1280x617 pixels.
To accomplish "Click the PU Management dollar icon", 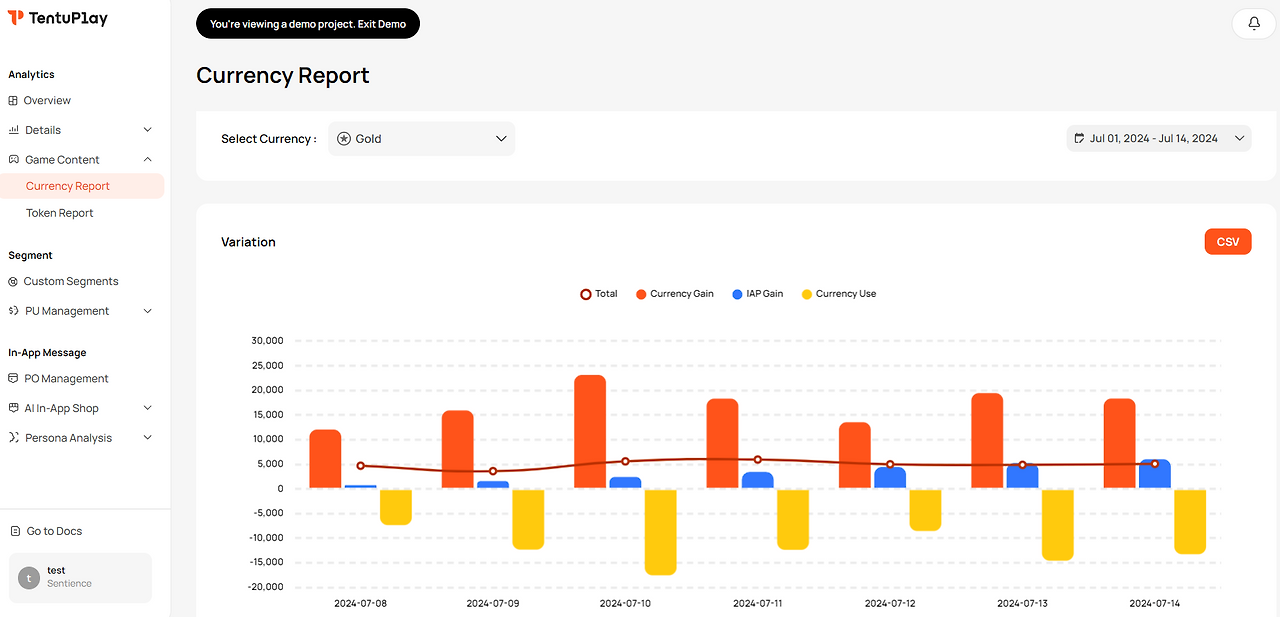I will tap(14, 311).
